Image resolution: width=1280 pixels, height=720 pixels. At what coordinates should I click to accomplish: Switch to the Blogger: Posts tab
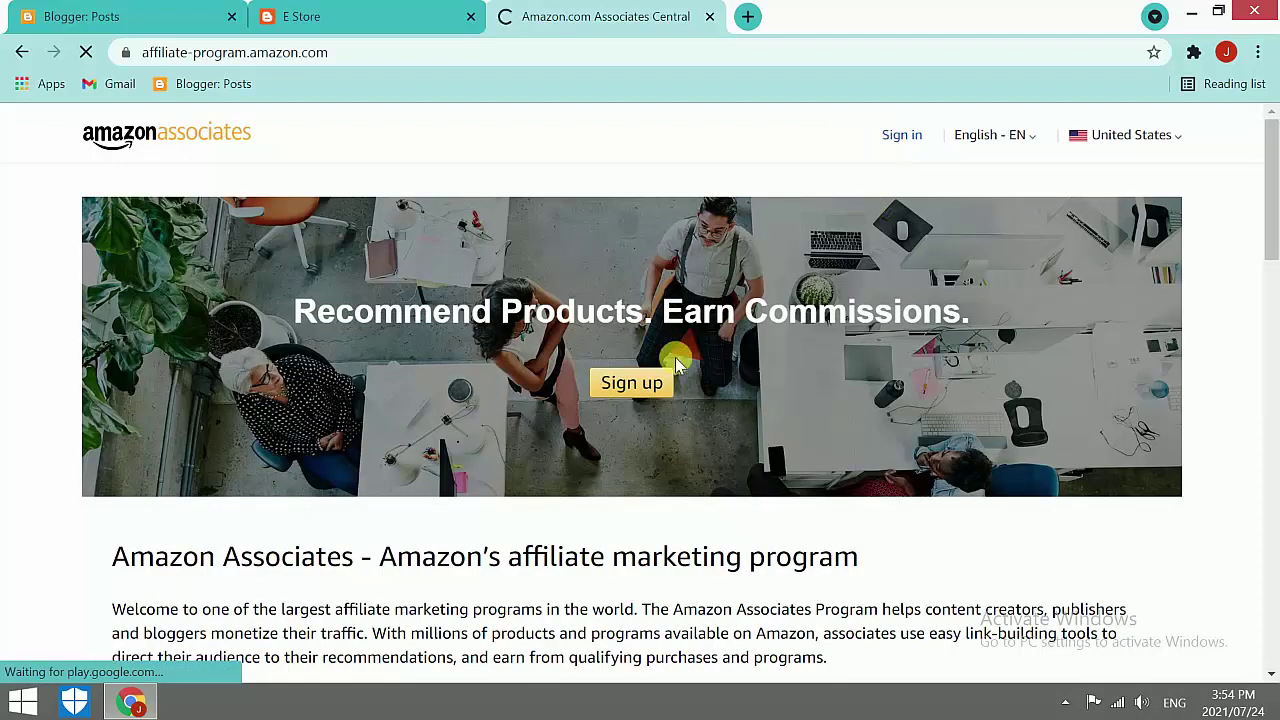pyautogui.click(x=125, y=16)
